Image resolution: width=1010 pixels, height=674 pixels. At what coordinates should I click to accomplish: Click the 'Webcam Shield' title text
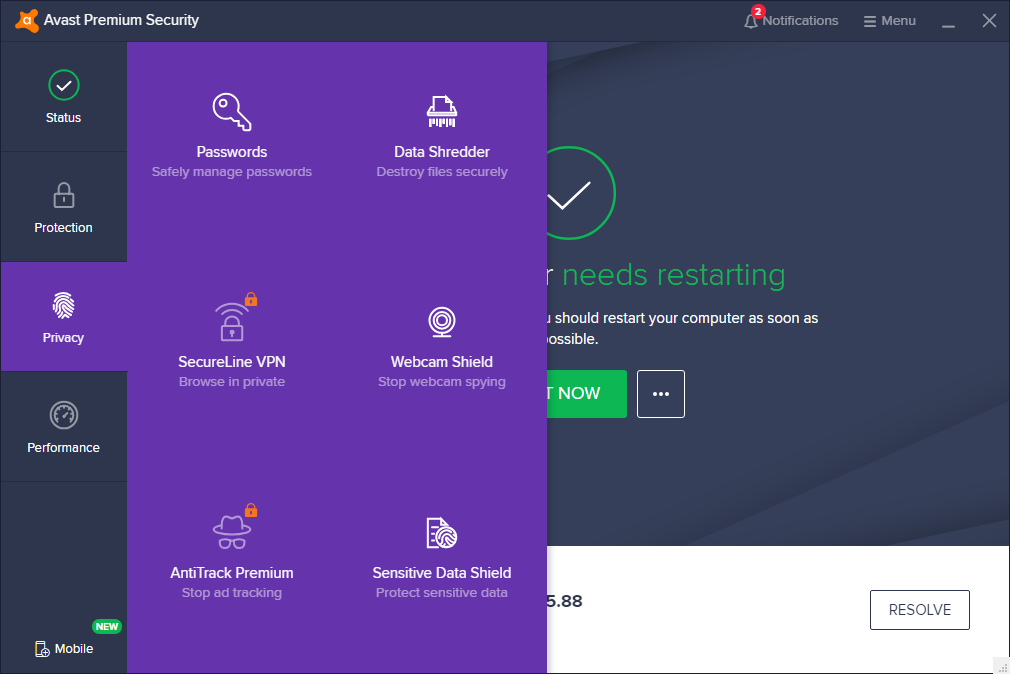coord(442,362)
